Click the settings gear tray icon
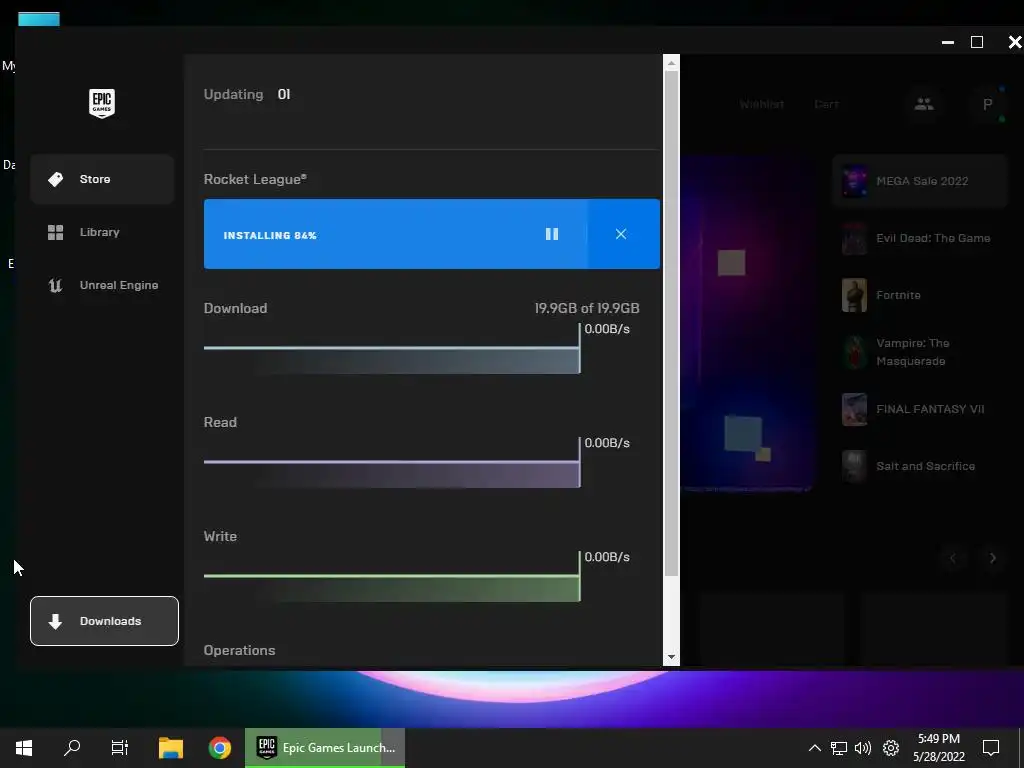Screen dimensions: 1024x768 point(891,748)
